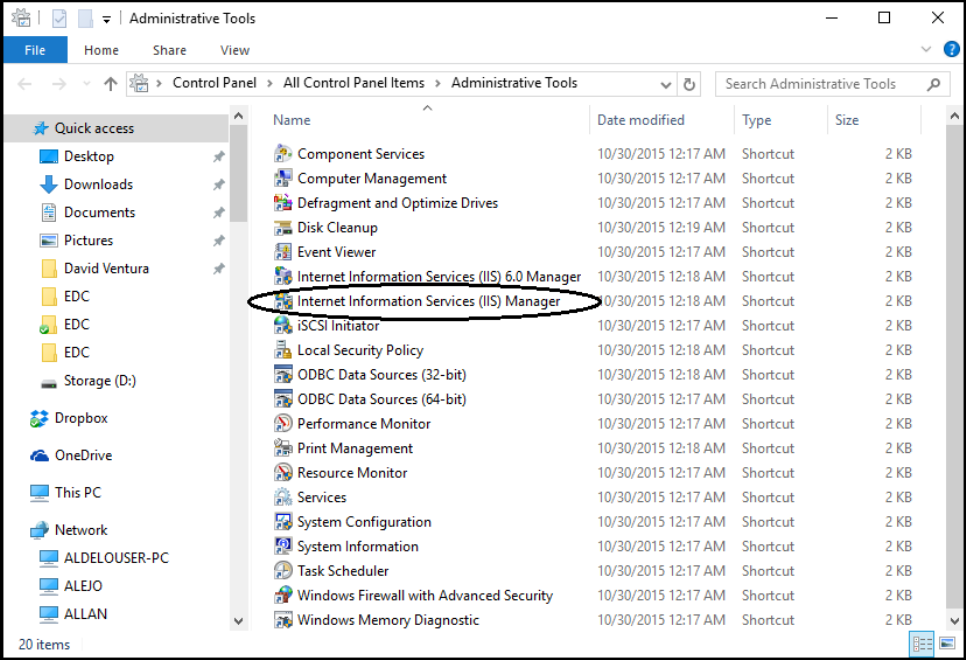This screenshot has height=660, width=966.
Task: Expand the address bar history dropdown
Action: [x=665, y=84]
